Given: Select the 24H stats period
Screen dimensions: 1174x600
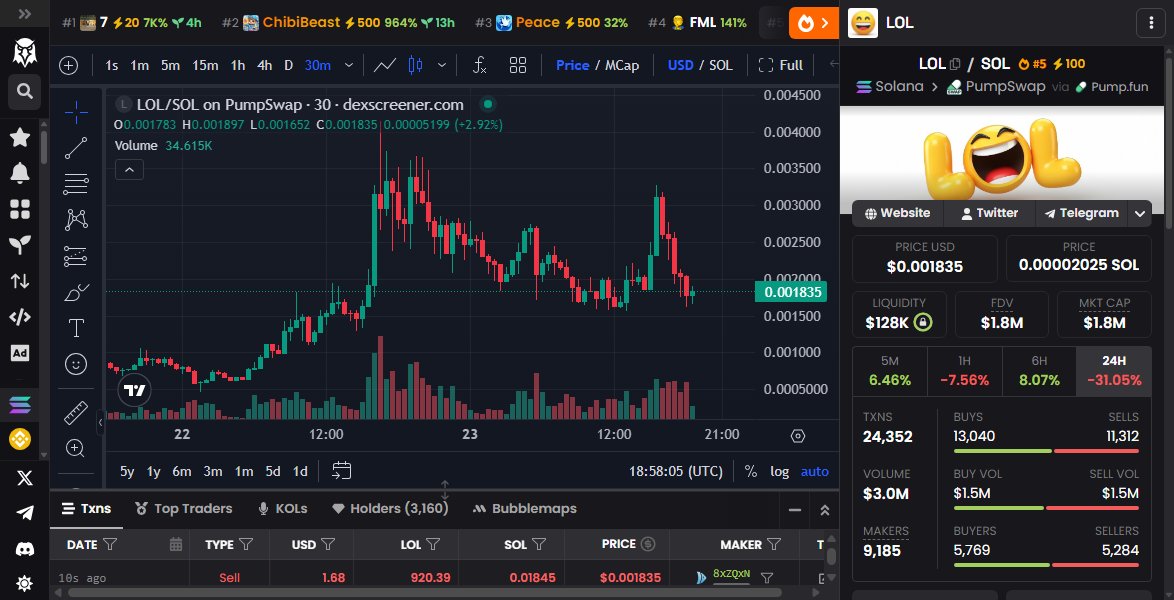Looking at the screenshot, I should 1113,372.
